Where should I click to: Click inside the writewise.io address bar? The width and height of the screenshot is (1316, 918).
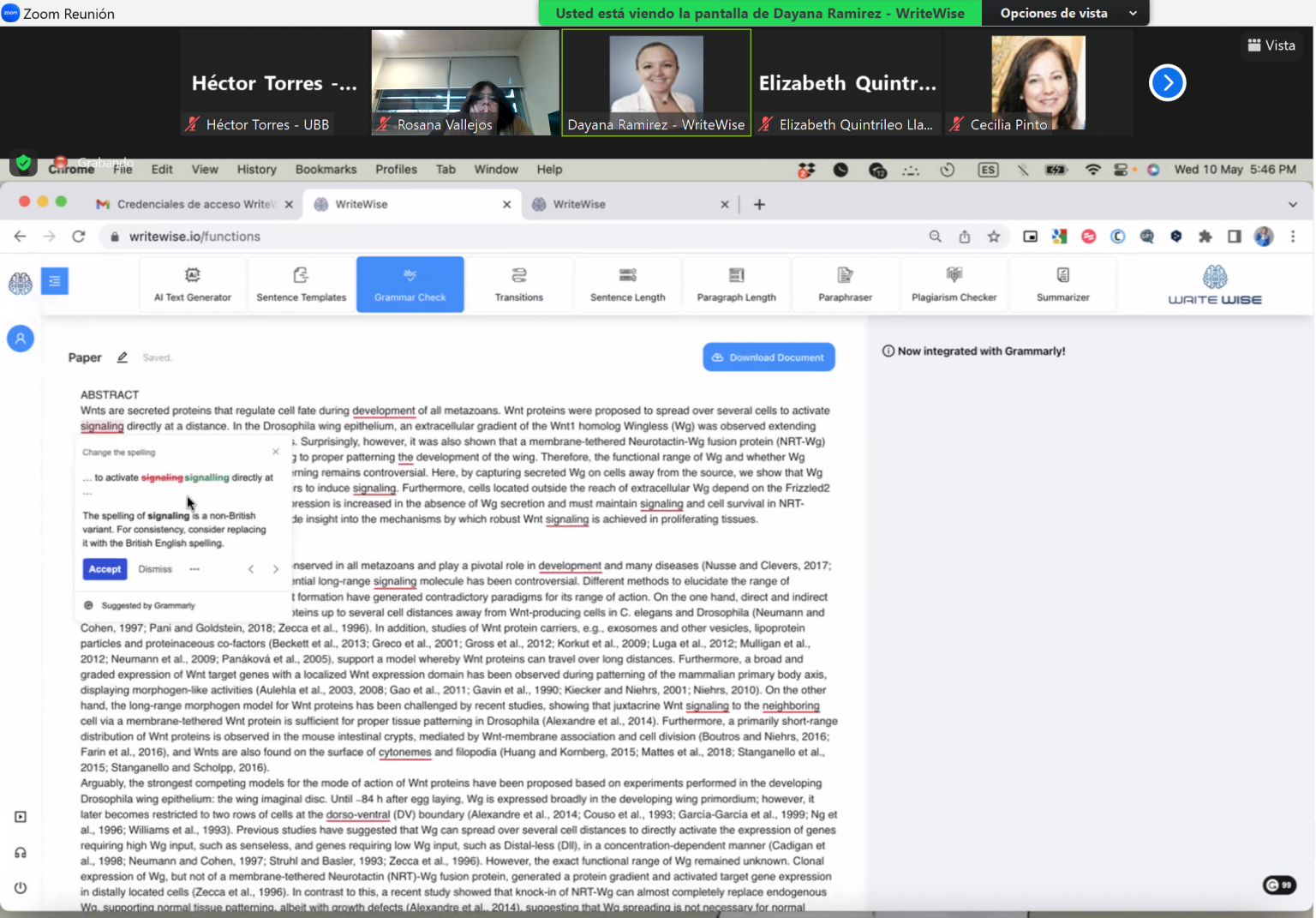(257, 236)
